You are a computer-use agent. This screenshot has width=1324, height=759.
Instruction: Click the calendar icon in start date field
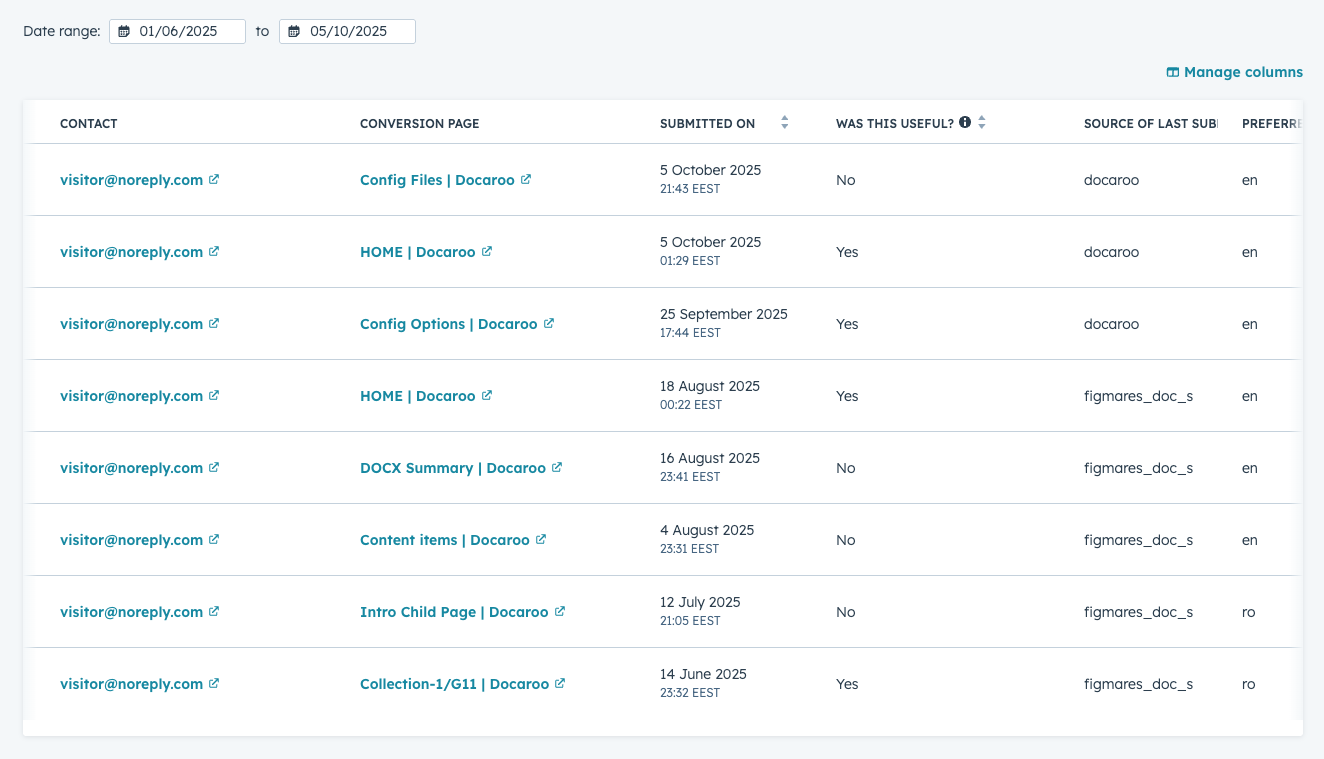(124, 32)
